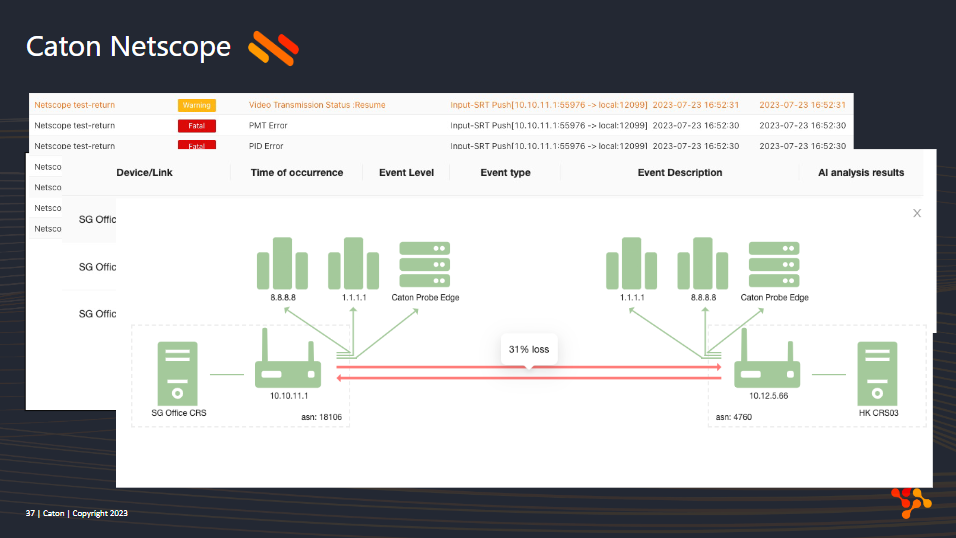Click the 'asn: 4760' label

(x=733, y=417)
